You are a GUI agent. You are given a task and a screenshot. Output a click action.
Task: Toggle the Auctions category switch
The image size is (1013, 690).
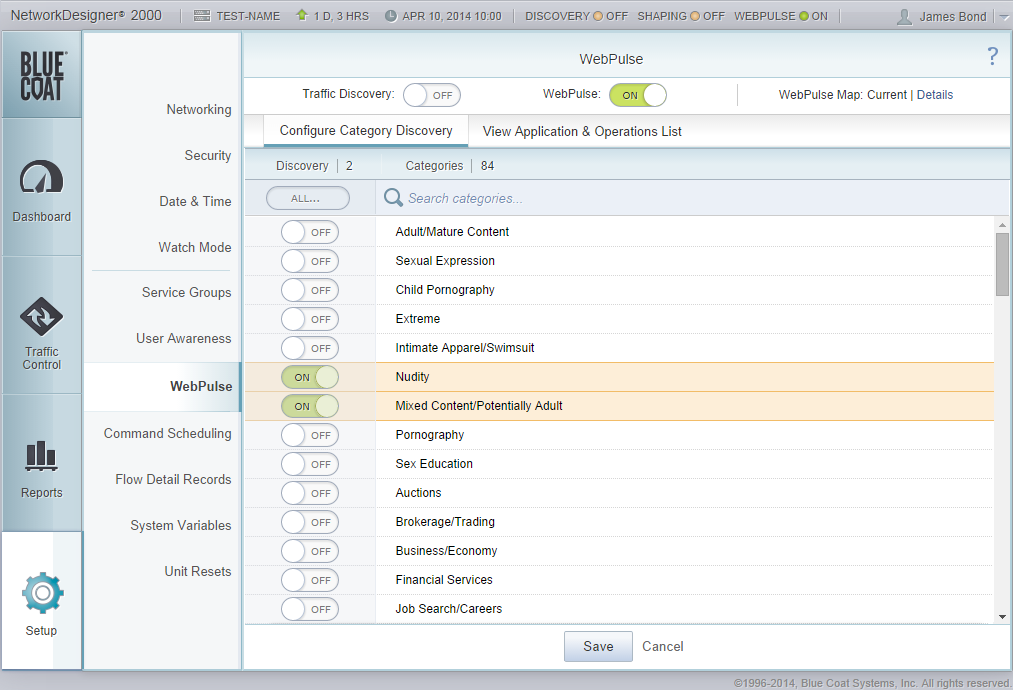pyautogui.click(x=309, y=494)
